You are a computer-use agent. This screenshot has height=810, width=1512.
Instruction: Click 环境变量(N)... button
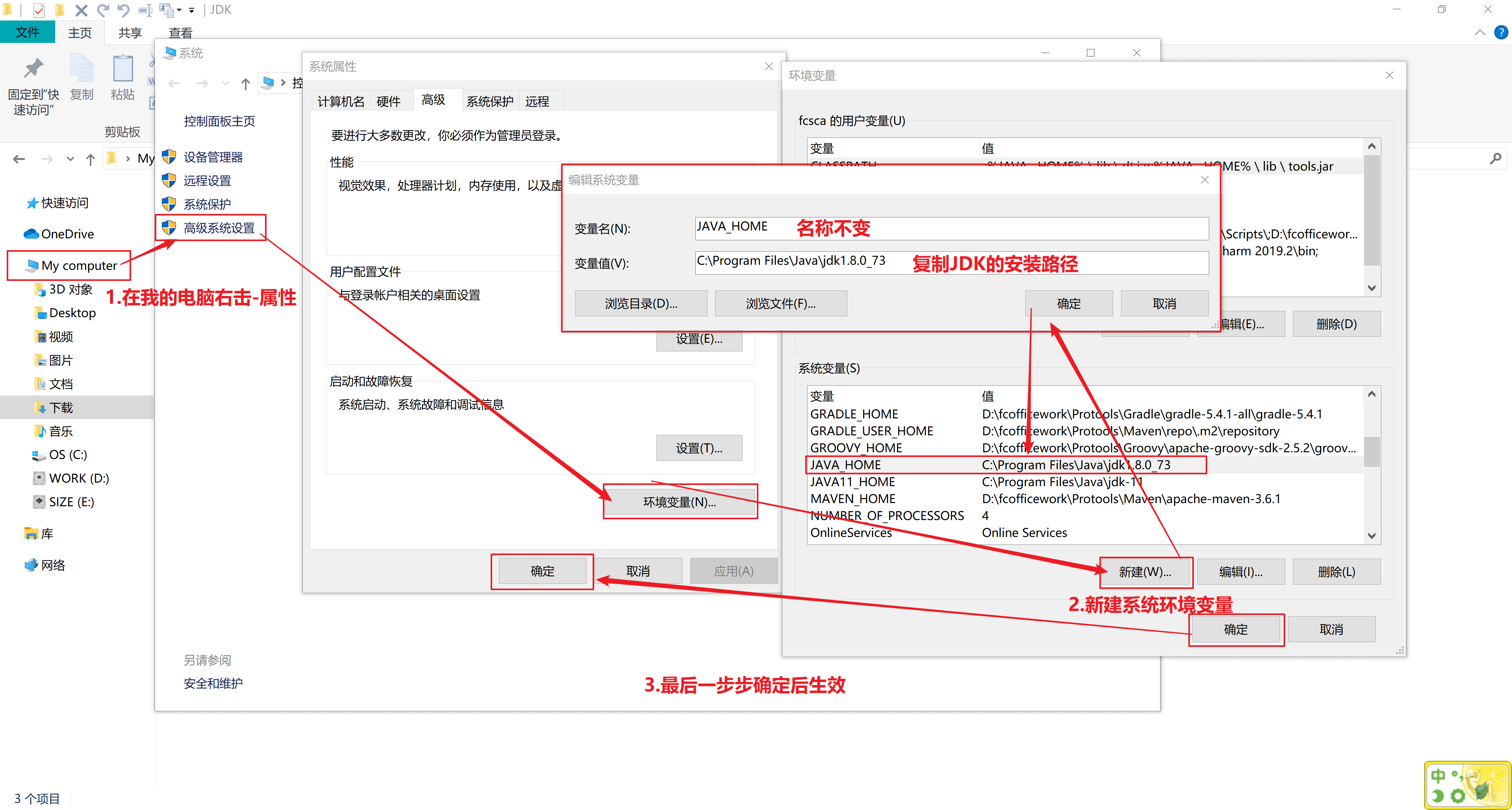[x=680, y=502]
